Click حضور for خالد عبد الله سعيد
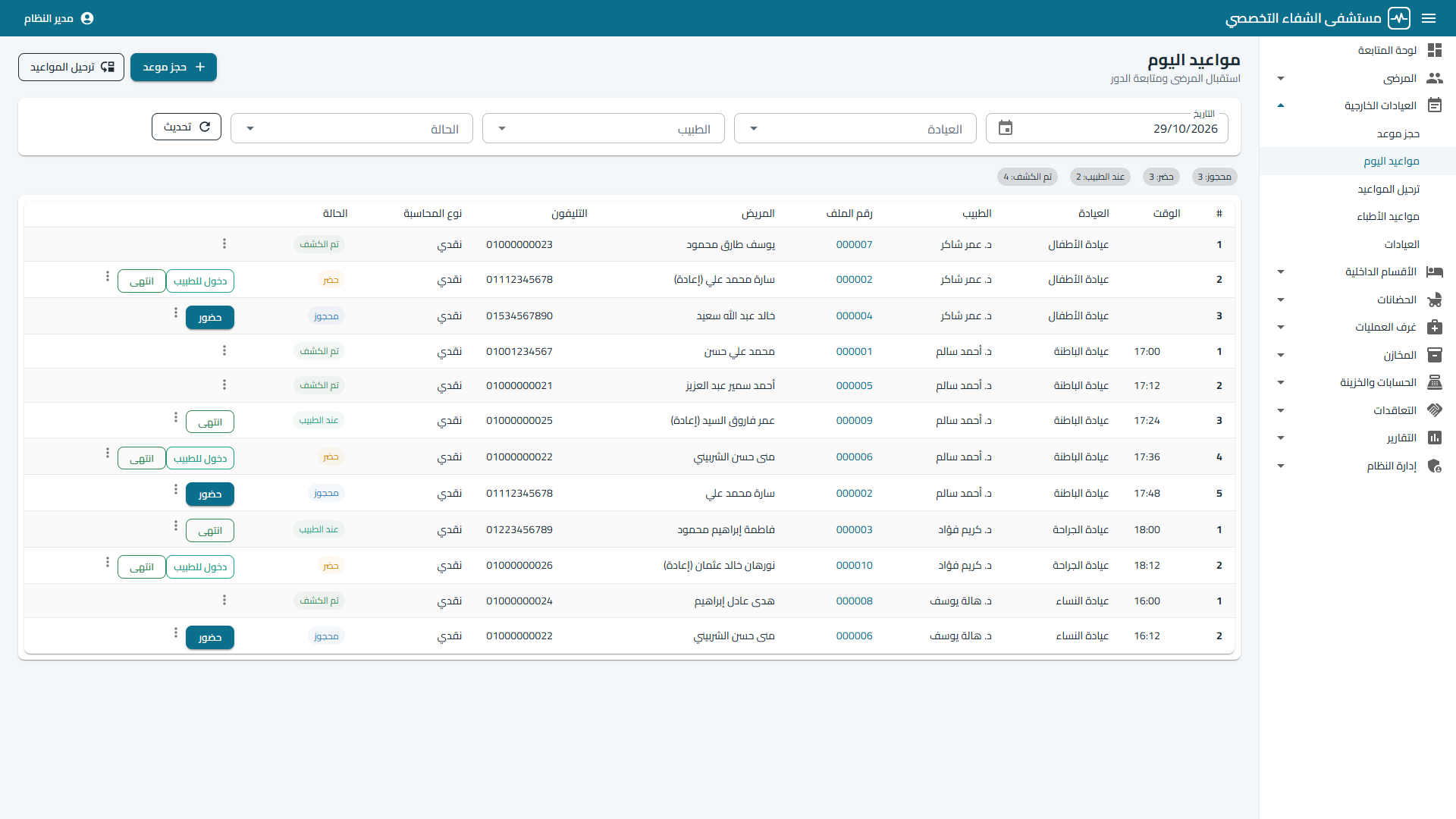The image size is (1456, 819). (210, 317)
